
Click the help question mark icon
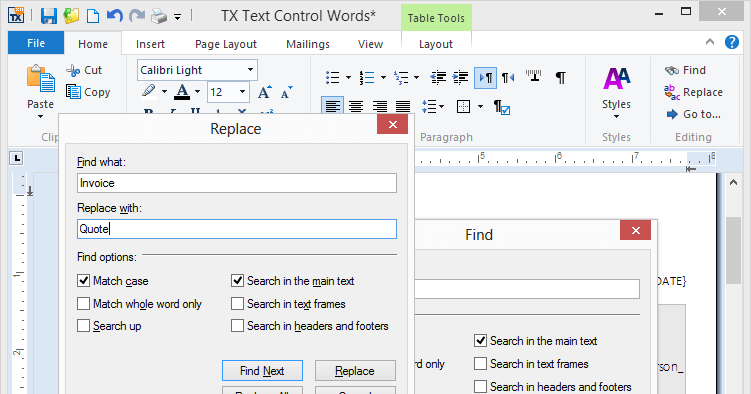(731, 42)
